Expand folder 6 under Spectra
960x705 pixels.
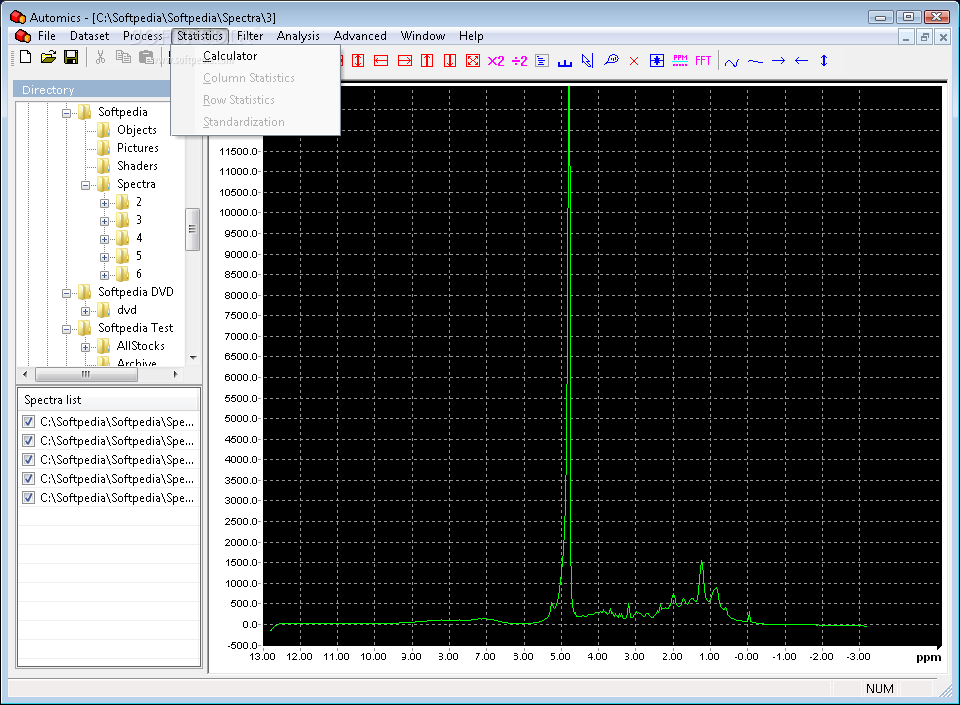pos(104,275)
